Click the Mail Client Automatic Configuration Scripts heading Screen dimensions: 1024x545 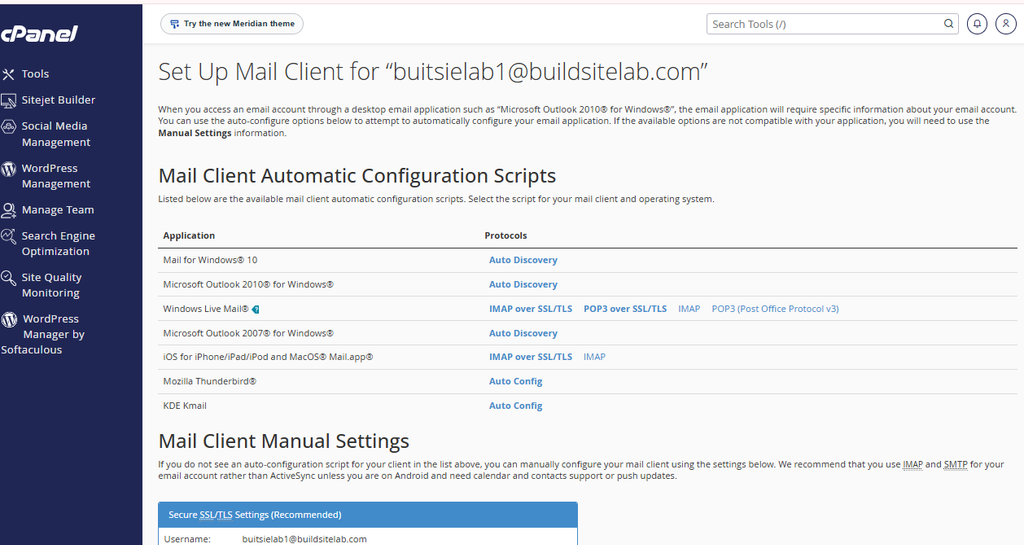tap(357, 176)
